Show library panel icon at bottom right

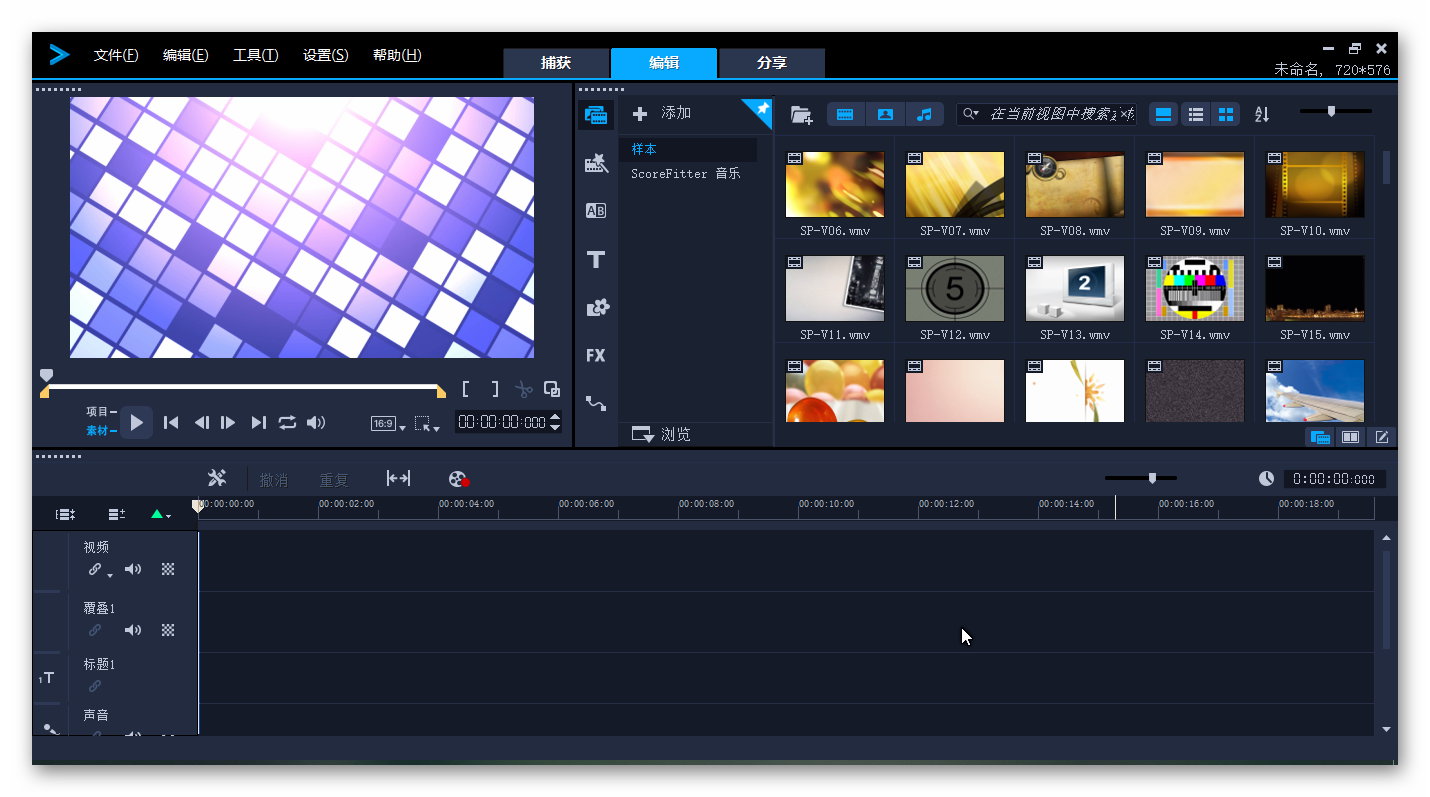(1320, 437)
